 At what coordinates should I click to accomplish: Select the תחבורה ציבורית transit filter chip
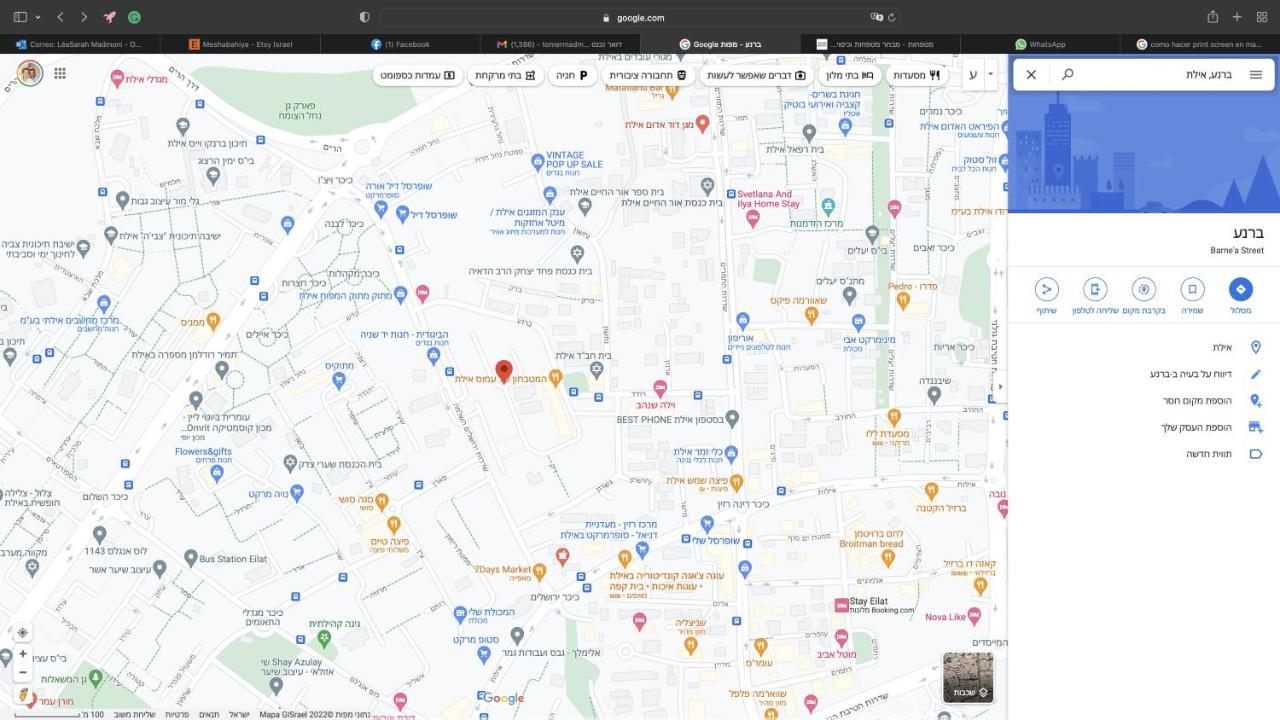(x=648, y=75)
